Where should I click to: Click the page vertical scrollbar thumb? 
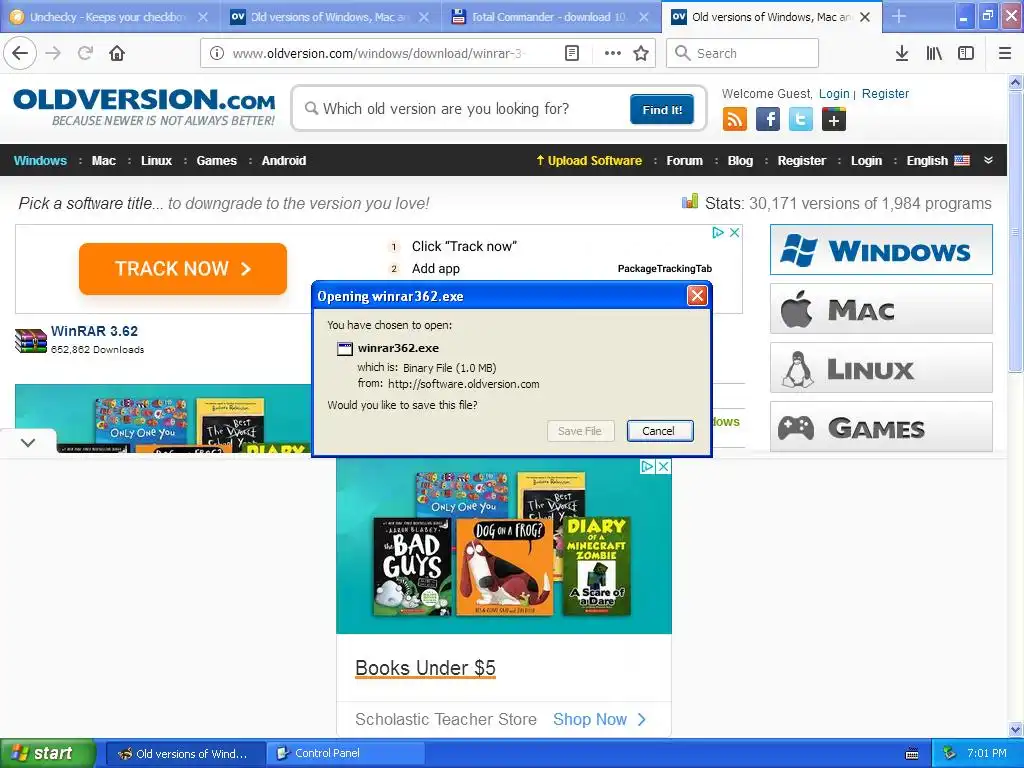click(x=1016, y=231)
